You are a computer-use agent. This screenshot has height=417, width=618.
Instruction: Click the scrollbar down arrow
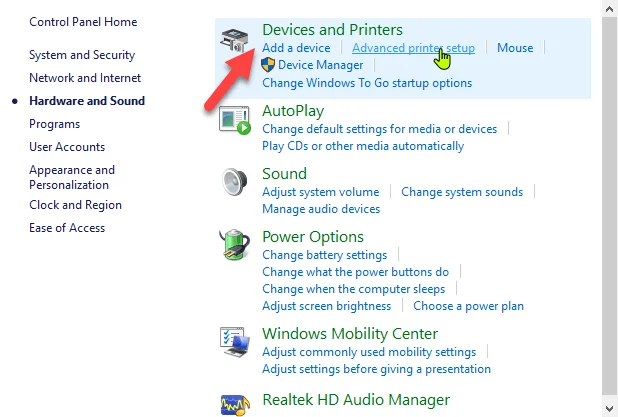[610, 408]
